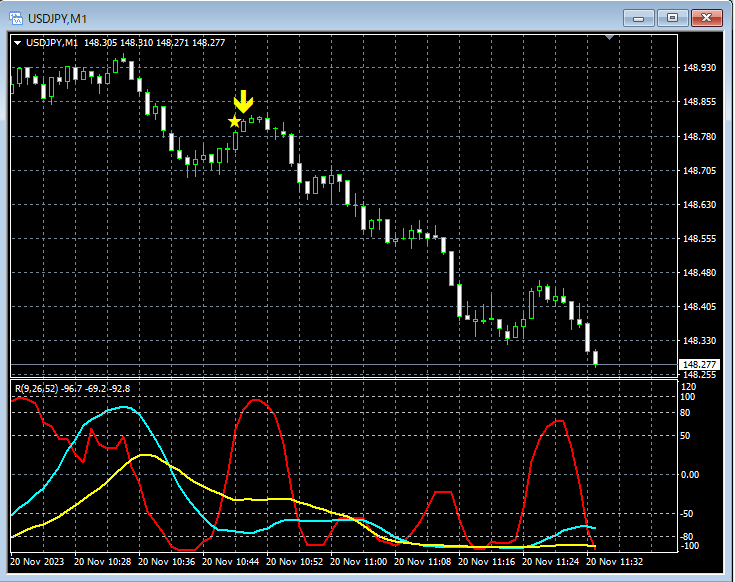Open the chart dropdown triangle beside USDJPY,M1
This screenshot has height=582, width=735.
point(17,43)
